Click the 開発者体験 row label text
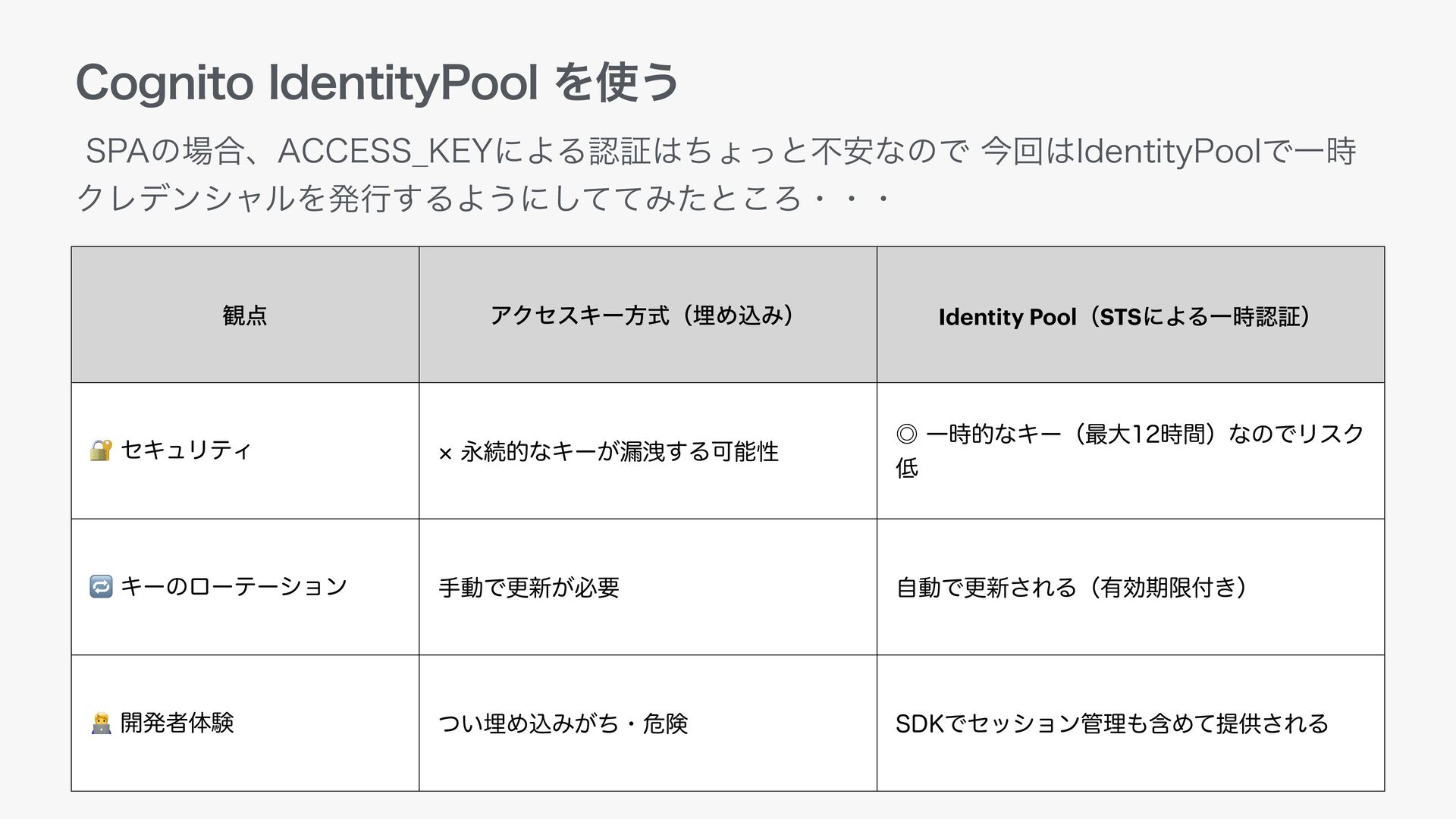Image resolution: width=1456 pixels, height=819 pixels. [x=177, y=723]
